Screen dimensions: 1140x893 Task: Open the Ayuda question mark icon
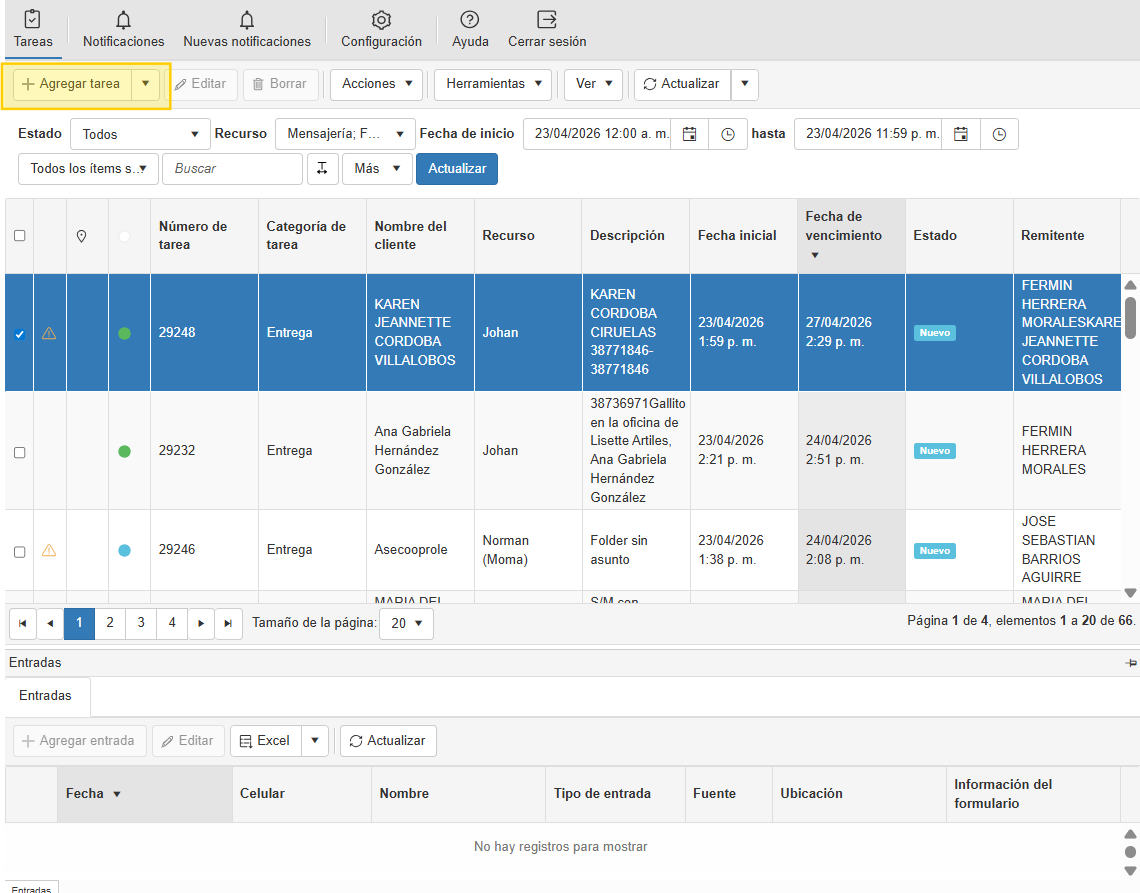click(x=470, y=21)
